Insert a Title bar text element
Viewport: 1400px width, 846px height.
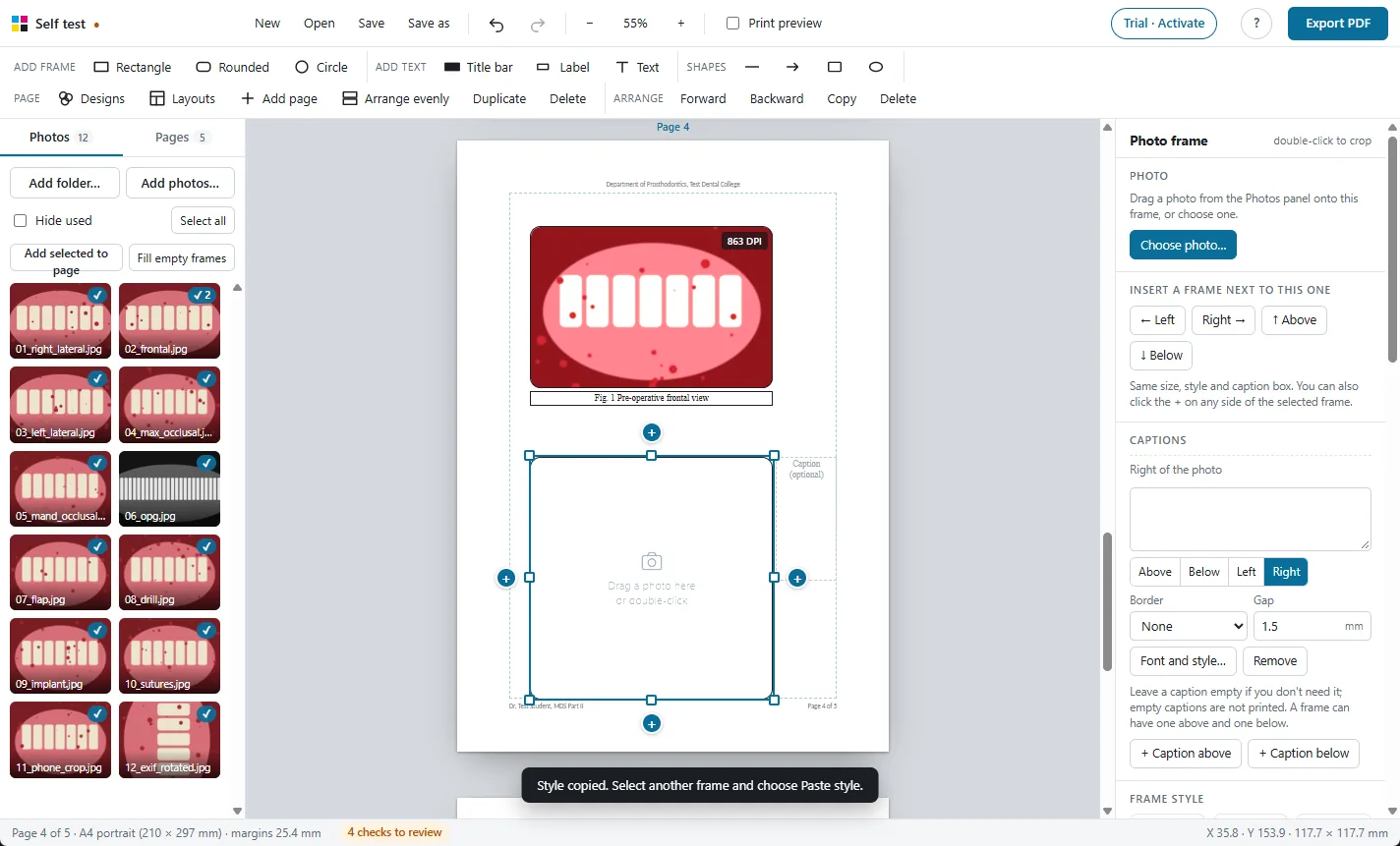point(479,67)
